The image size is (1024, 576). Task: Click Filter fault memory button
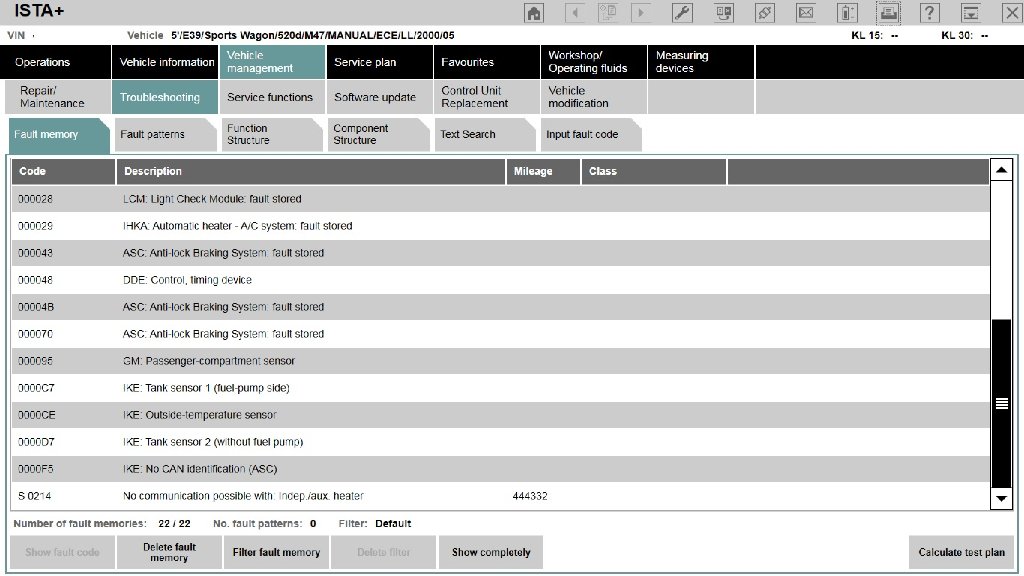click(x=276, y=552)
